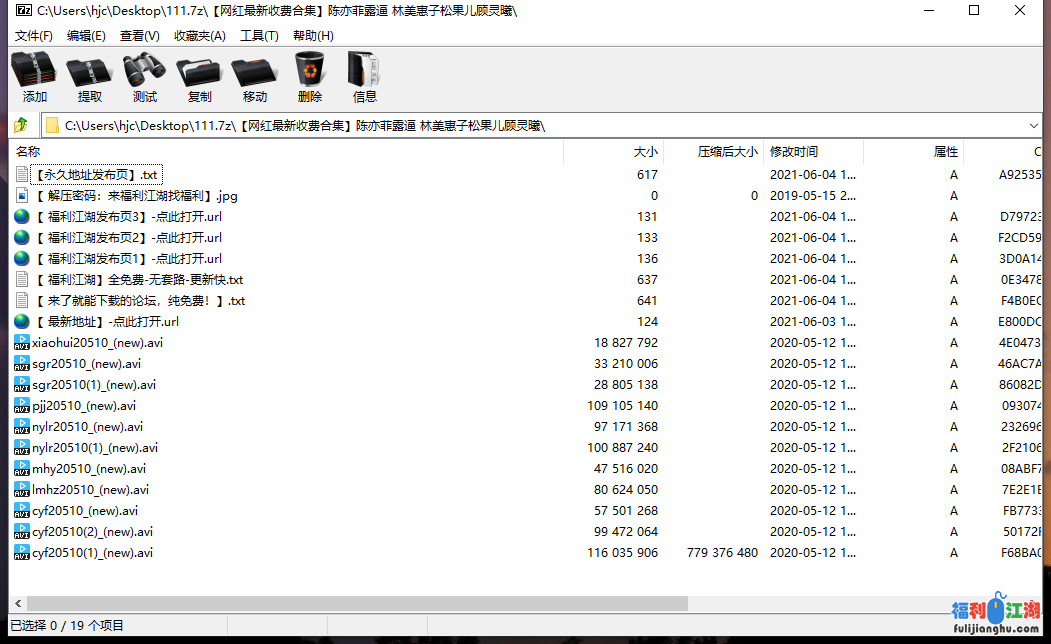Viewport: 1051px width, 644px height.
Task: Open the 查看(V) menu
Action: click(x=139, y=36)
